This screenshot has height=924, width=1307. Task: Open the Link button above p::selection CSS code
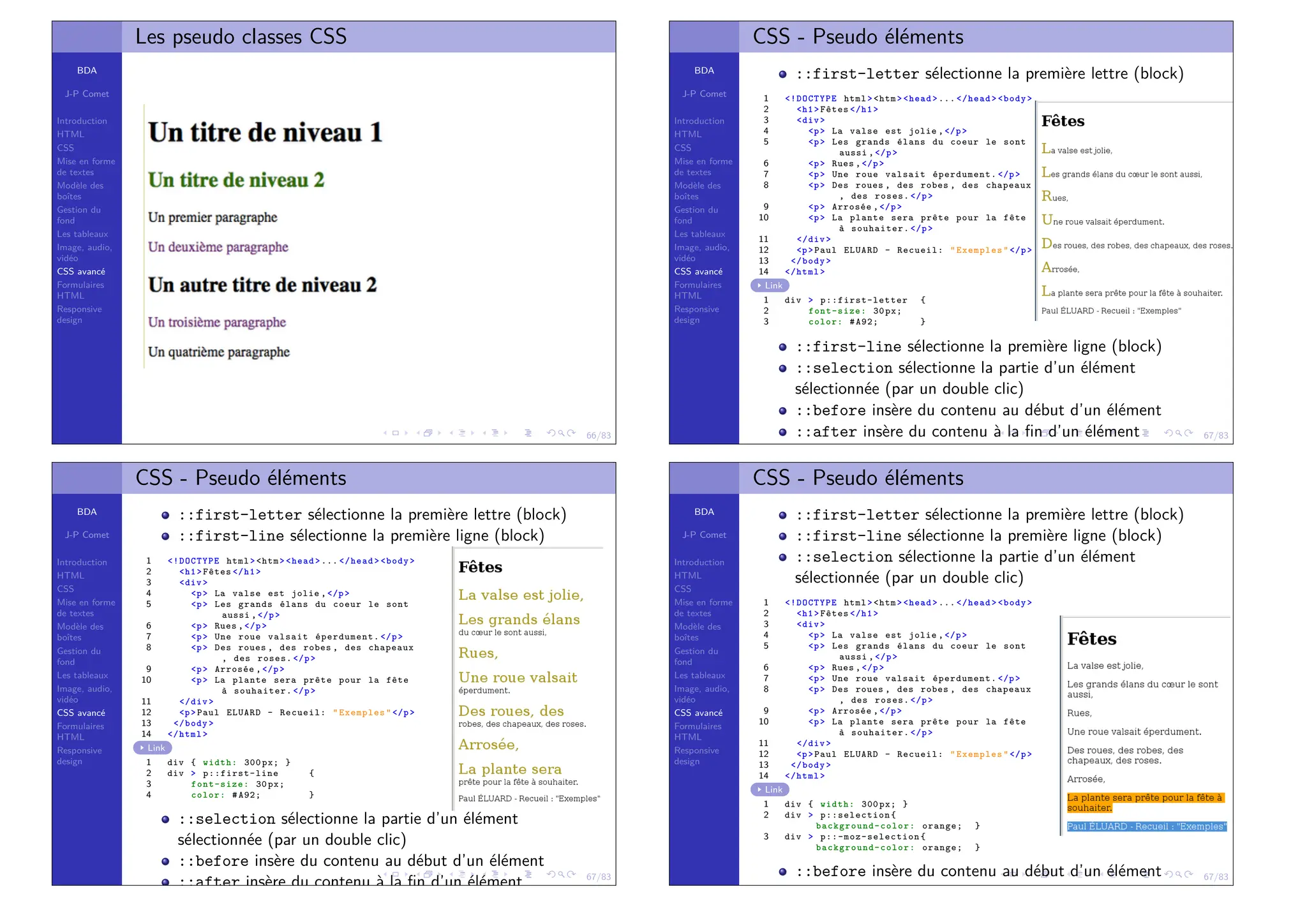(x=770, y=790)
